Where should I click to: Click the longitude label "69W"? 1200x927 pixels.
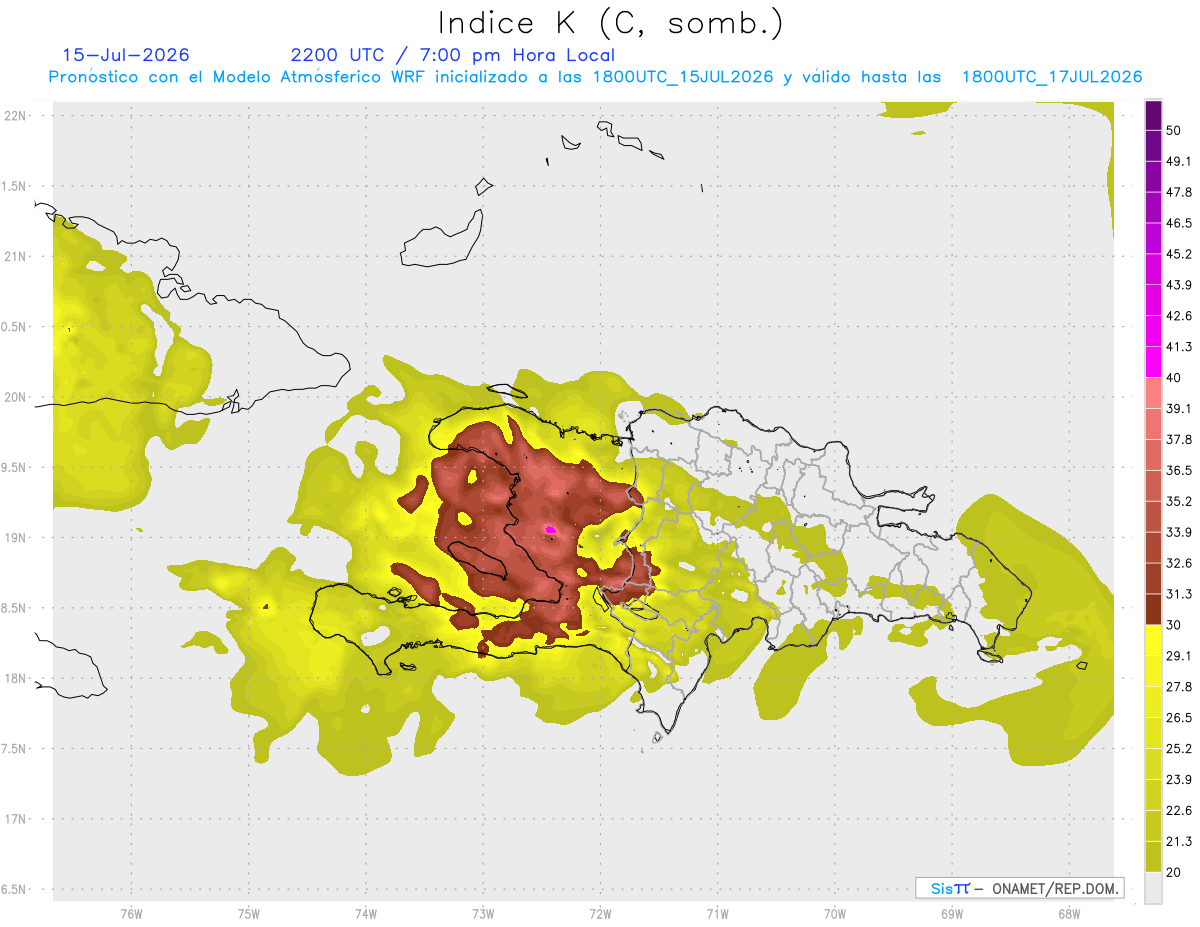tap(952, 914)
